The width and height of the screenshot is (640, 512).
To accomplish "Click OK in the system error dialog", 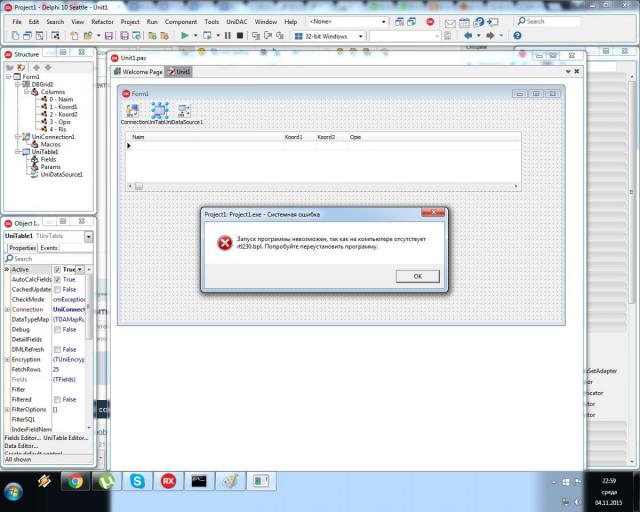I will coord(418,276).
